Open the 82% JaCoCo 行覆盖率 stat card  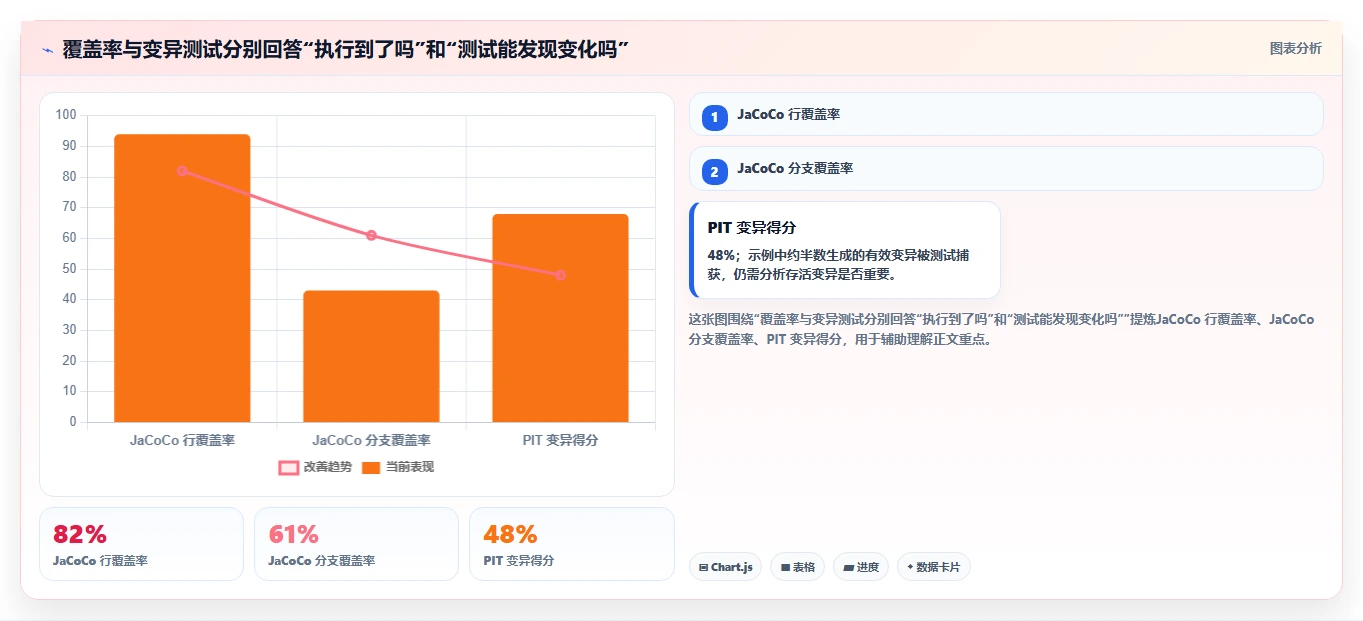141,544
